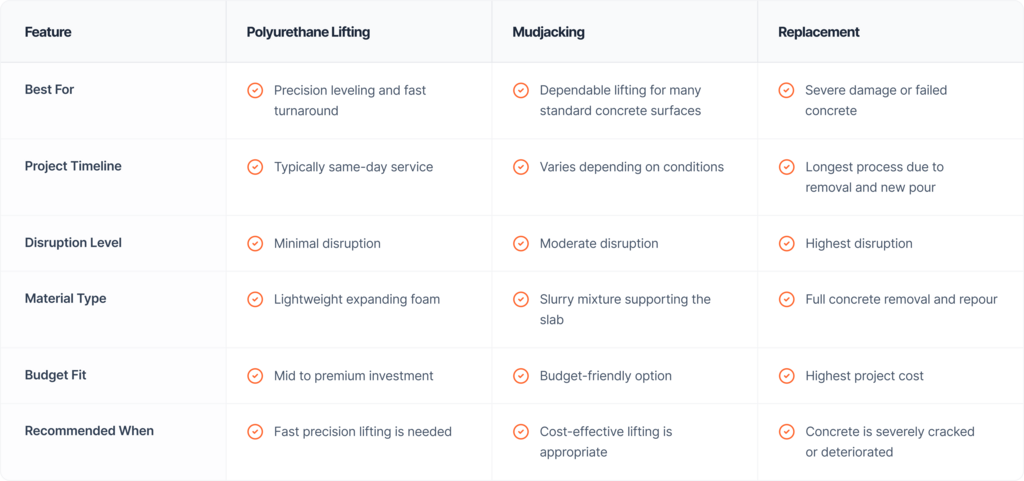The image size is (1024, 481).
Task: Select the Polyurethane Lifting column header
Action: point(308,32)
